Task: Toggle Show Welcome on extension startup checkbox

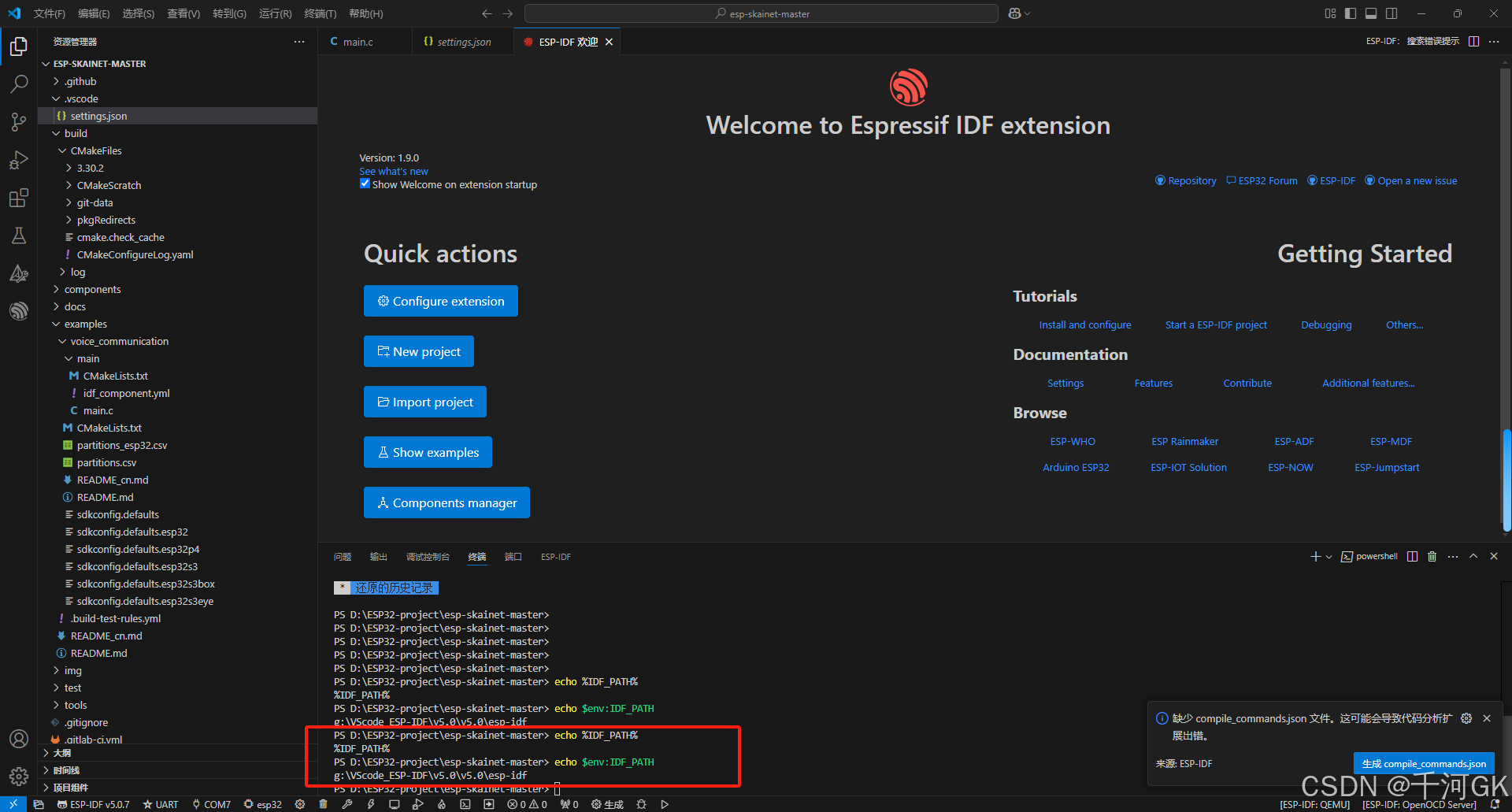Action: (365, 184)
